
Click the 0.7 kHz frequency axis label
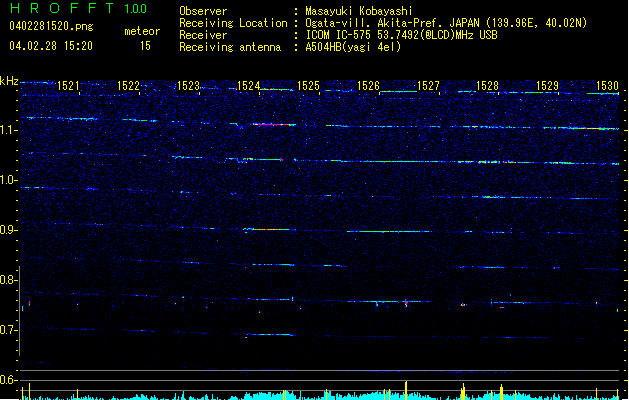9,330
